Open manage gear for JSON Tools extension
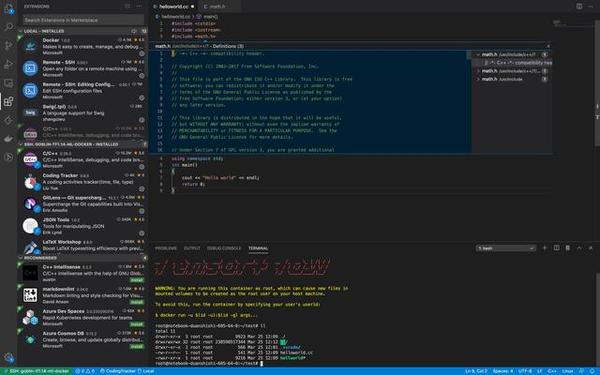The height and width of the screenshot is (375, 600). pyautogui.click(x=142, y=233)
